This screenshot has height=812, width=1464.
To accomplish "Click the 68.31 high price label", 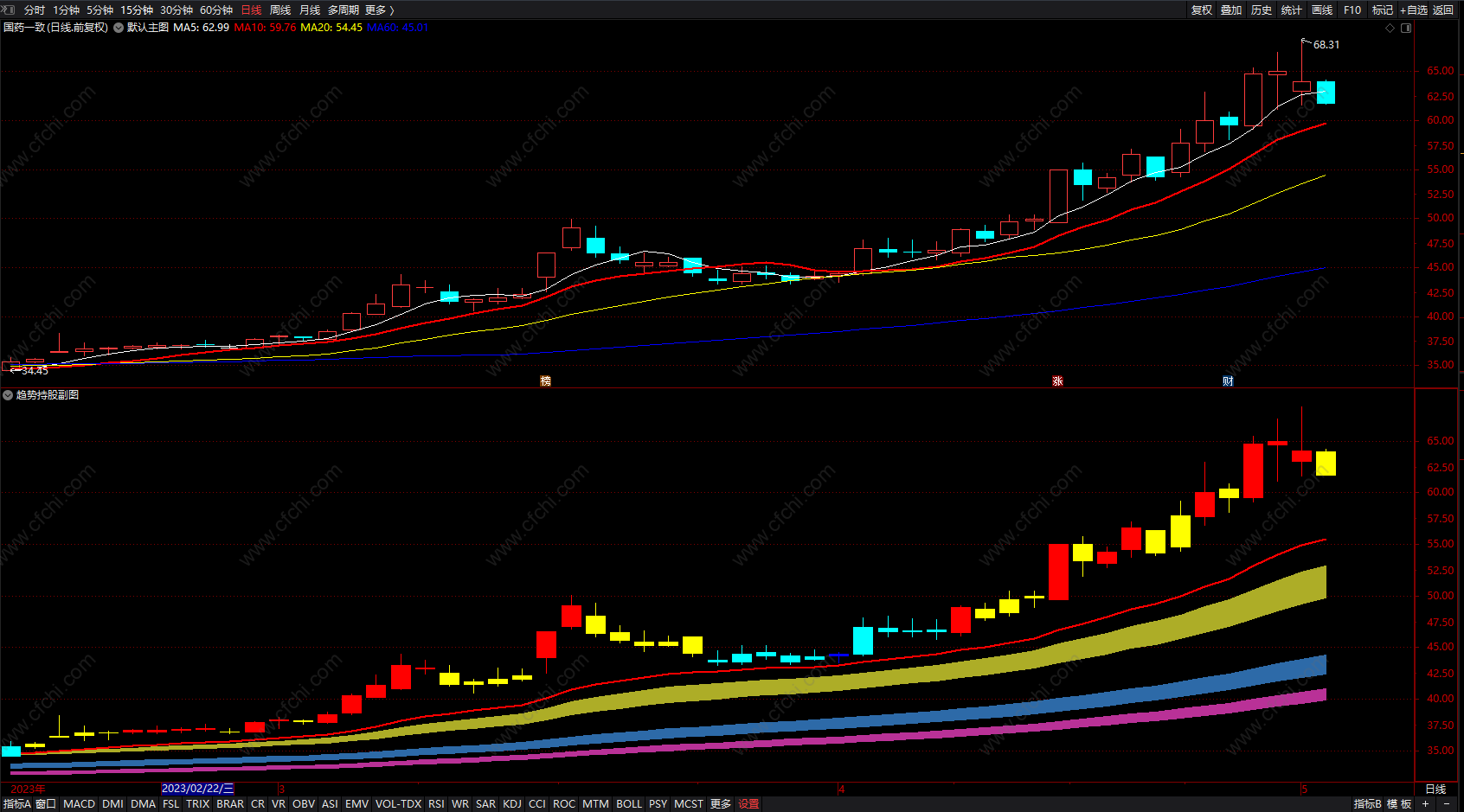I will pos(1326,45).
